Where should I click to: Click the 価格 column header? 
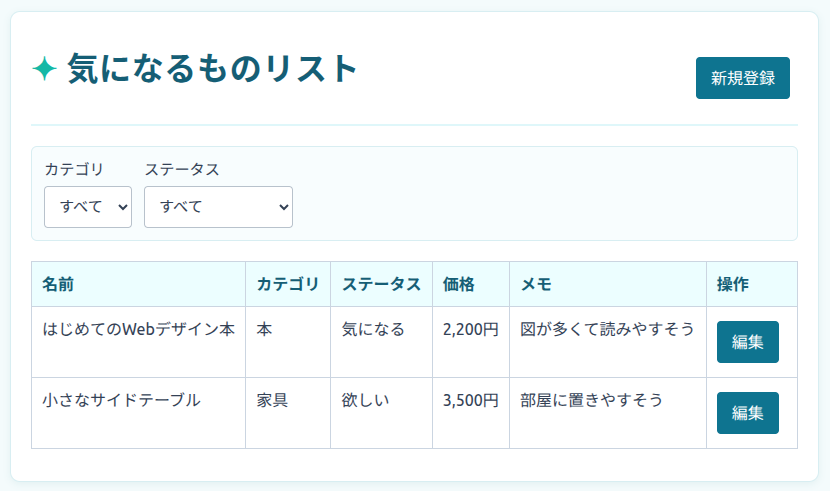pos(471,284)
